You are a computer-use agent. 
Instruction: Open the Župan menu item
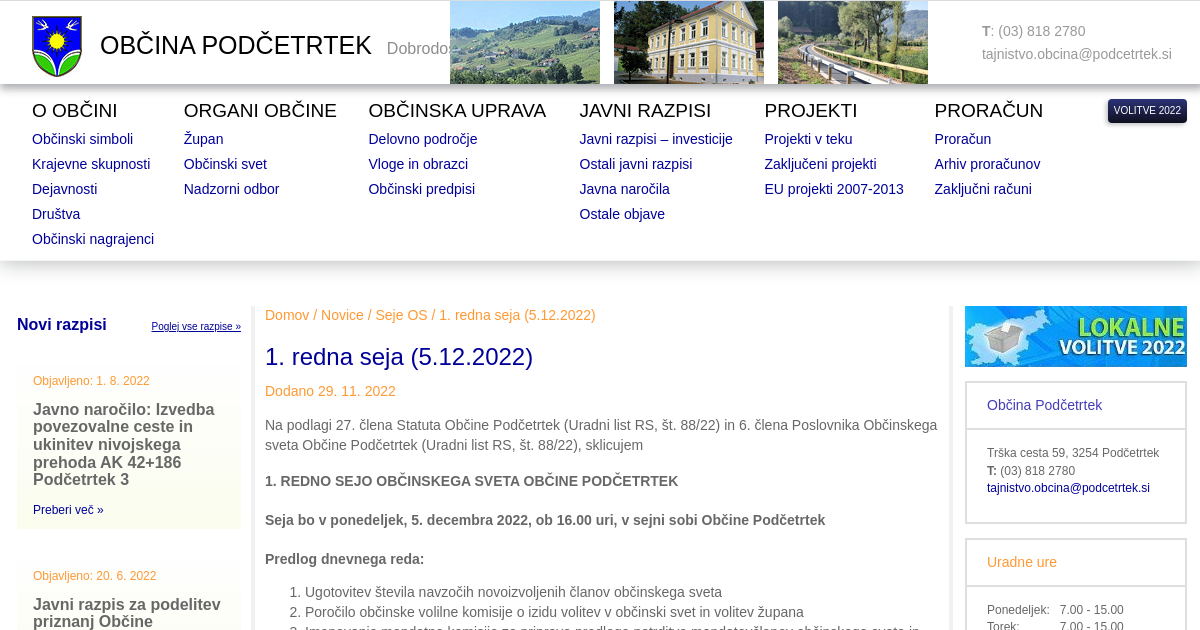click(x=203, y=139)
